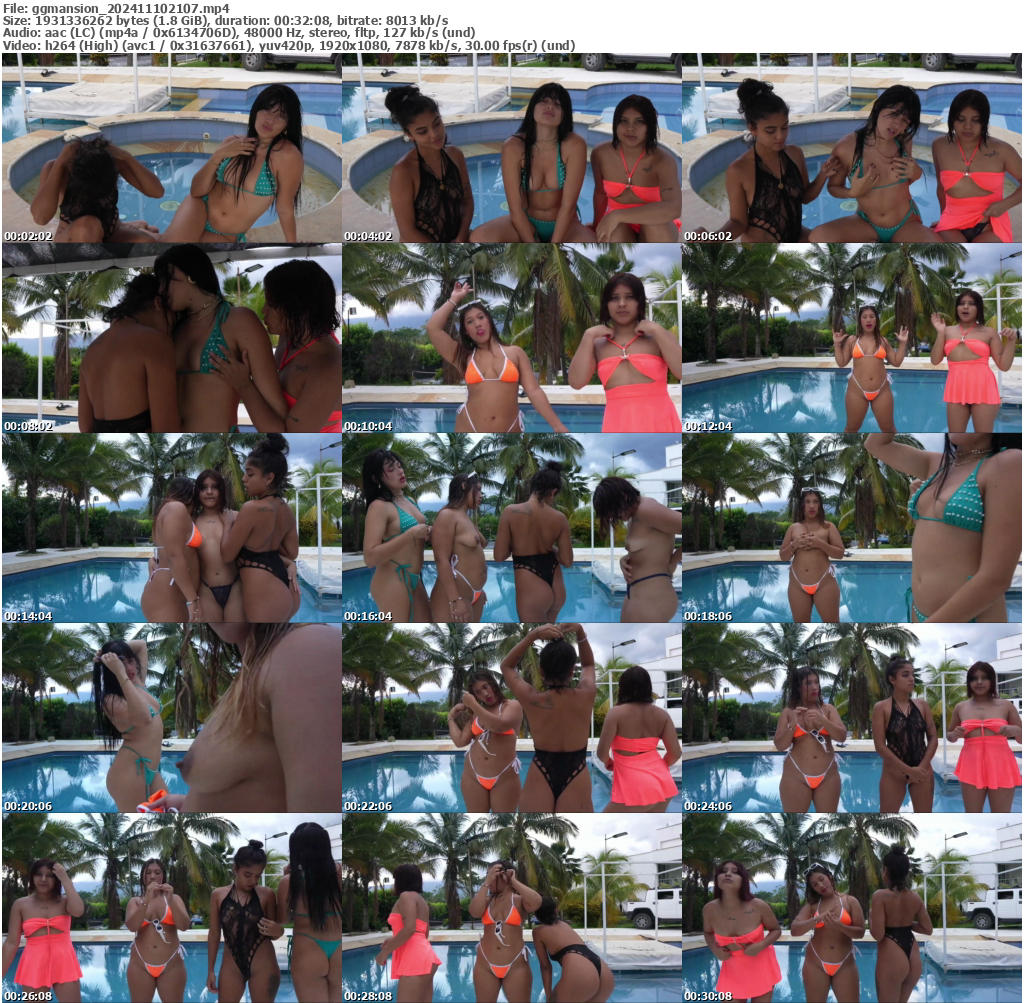This screenshot has height=1003, width=1024.
Task: Click the thumbnail timestamped 00:02:02
Action: point(171,148)
